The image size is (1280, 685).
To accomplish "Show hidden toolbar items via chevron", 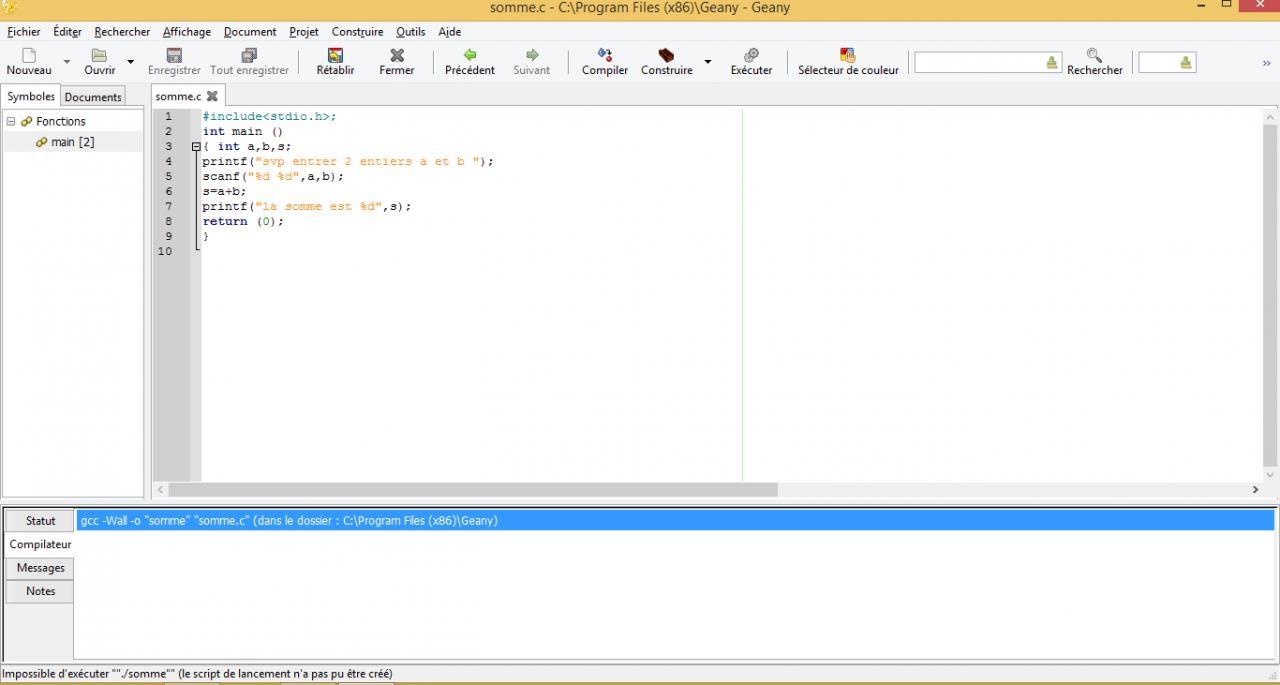I will [1266, 63].
